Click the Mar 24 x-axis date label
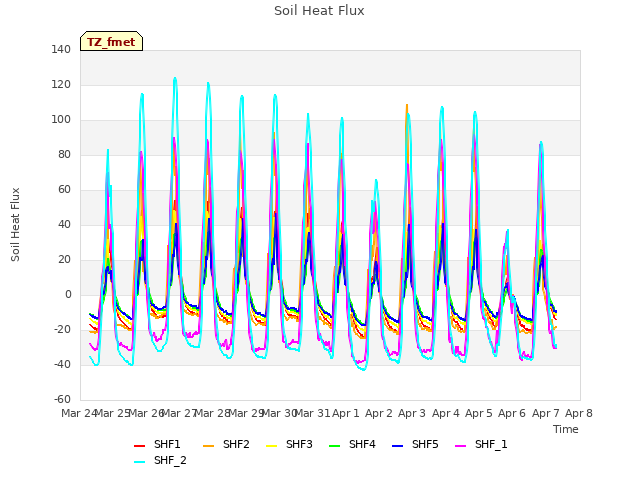The width and height of the screenshot is (640, 480). click(x=79, y=413)
